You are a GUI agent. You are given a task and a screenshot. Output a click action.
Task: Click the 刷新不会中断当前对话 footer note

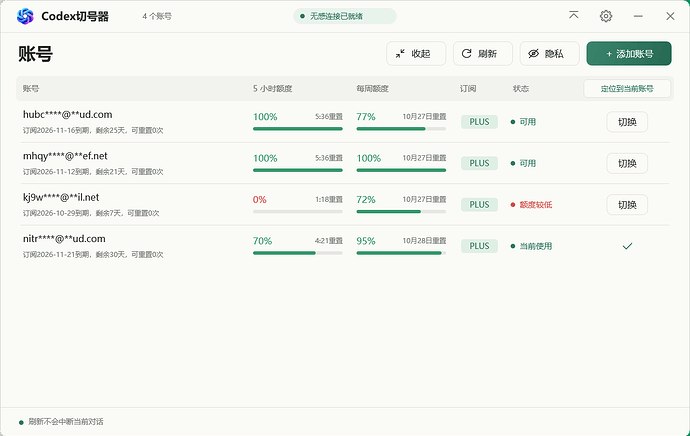click(66, 421)
